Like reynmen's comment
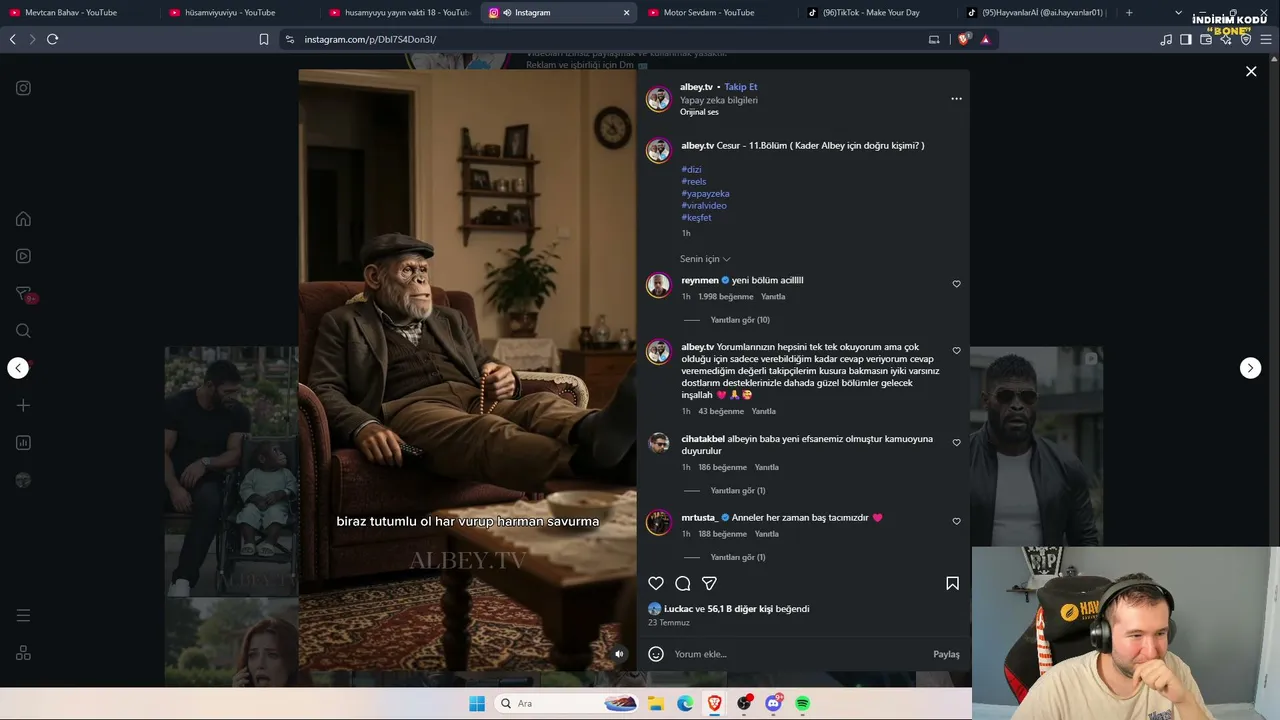The height and width of the screenshot is (720, 1280). click(x=956, y=284)
